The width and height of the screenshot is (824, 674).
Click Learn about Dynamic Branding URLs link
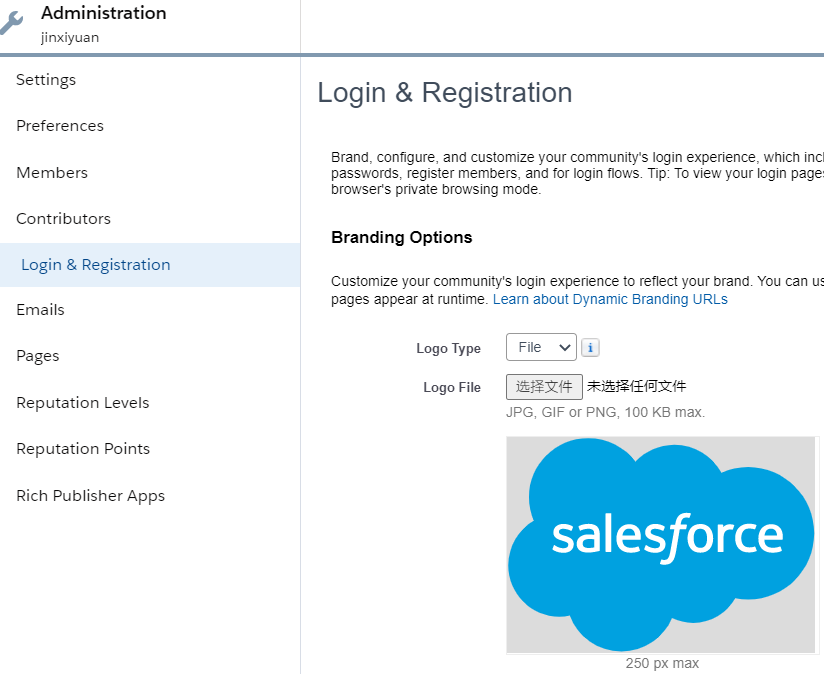610,299
